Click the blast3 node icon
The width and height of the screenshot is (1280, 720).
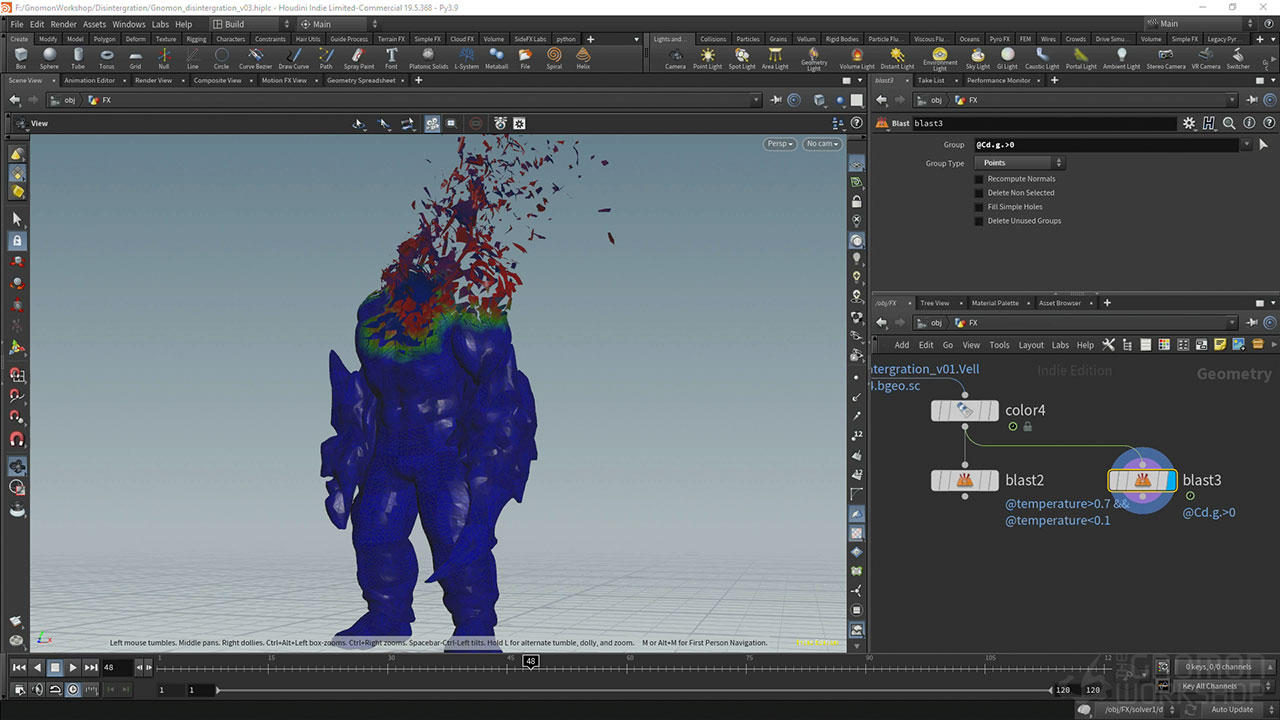pyautogui.click(x=1142, y=481)
